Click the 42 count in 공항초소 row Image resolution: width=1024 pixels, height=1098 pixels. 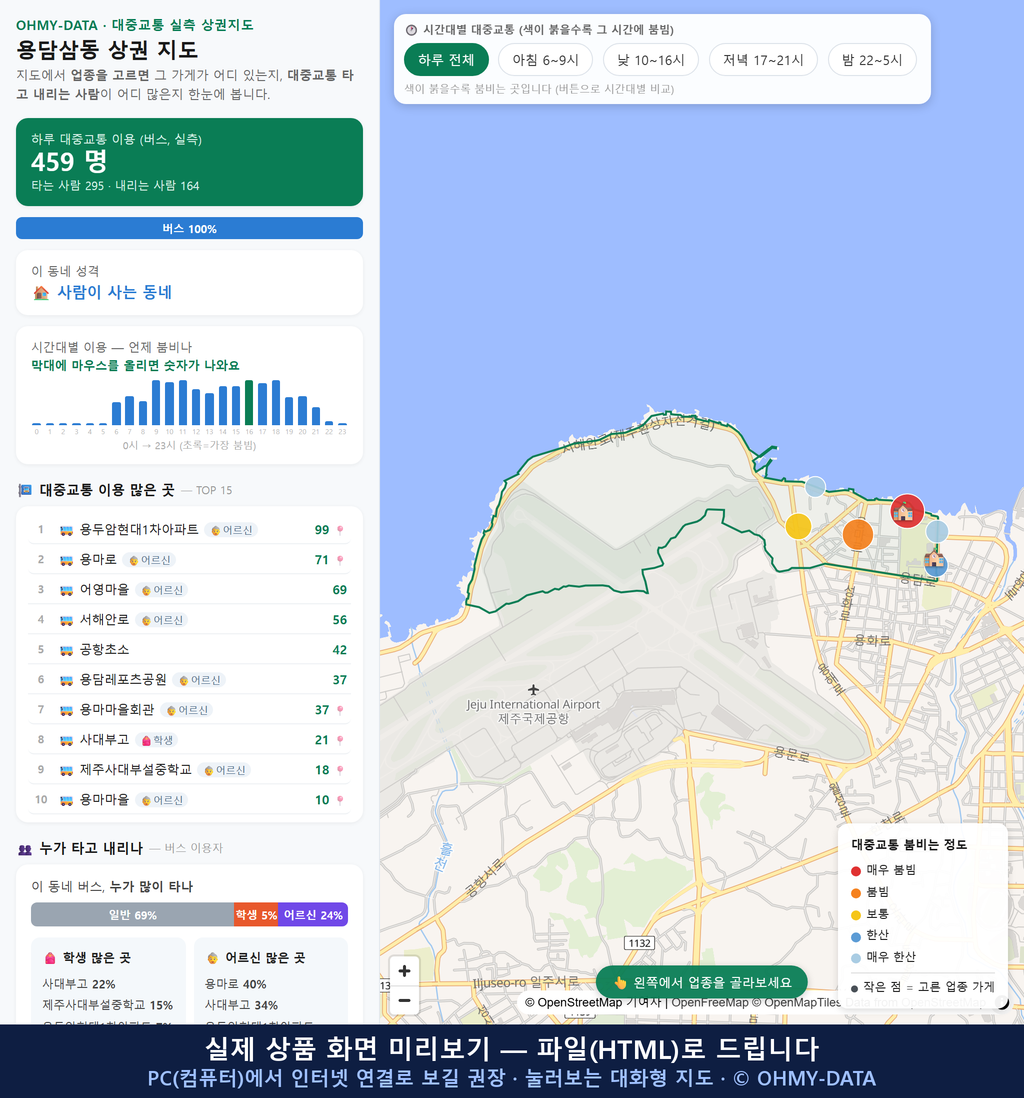[x=340, y=650]
